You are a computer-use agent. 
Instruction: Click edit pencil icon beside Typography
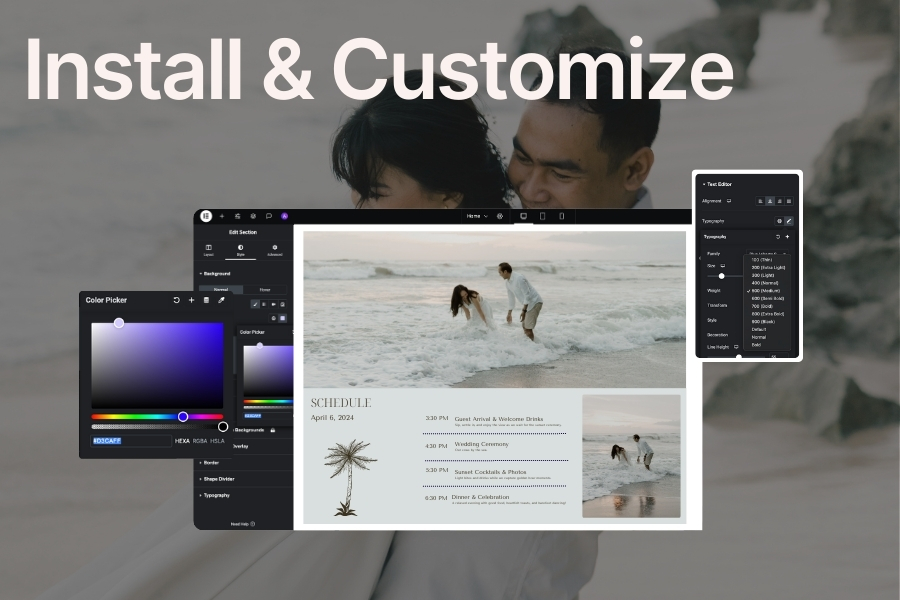click(788, 220)
